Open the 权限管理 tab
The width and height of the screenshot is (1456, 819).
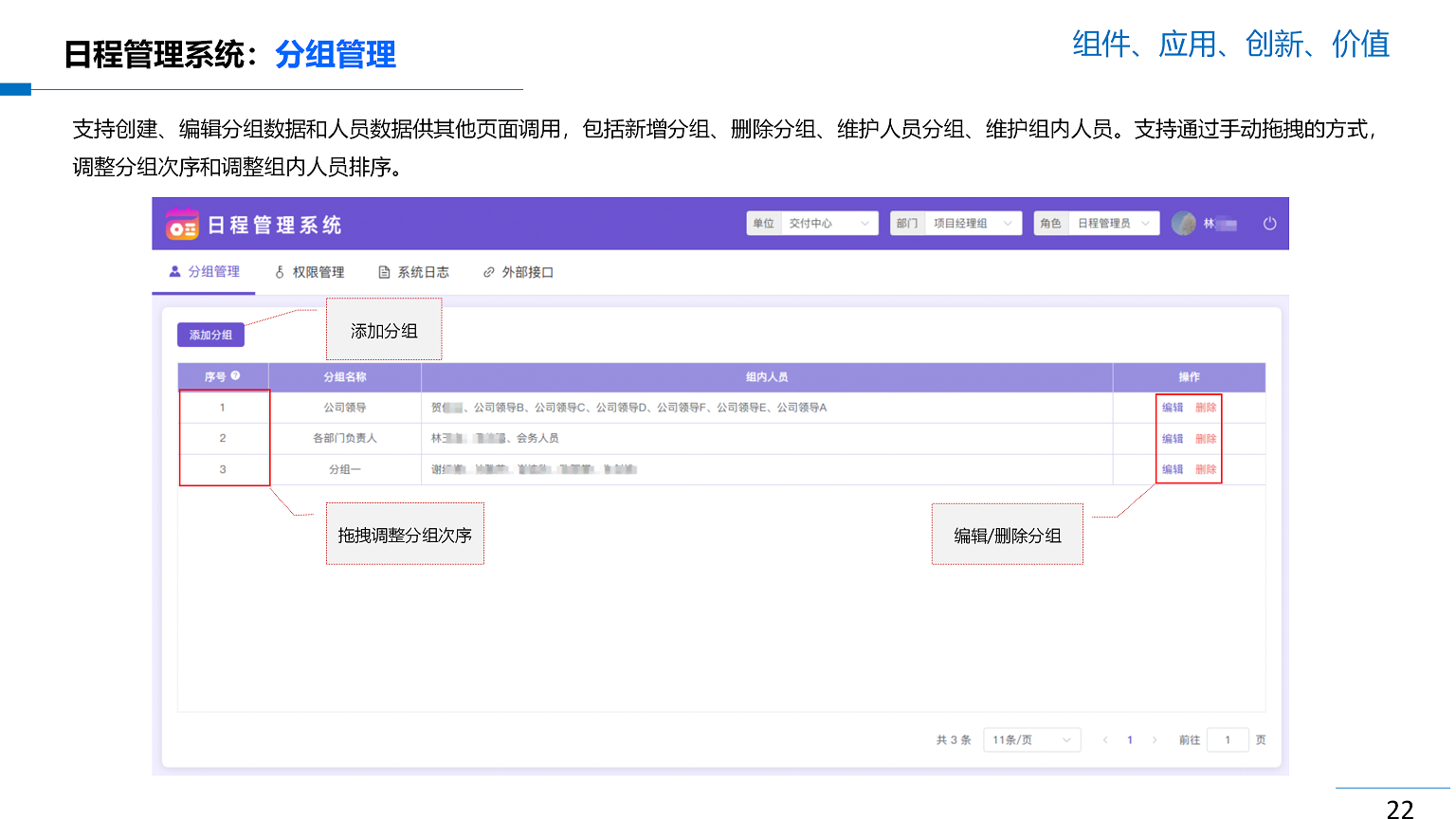tap(309, 272)
